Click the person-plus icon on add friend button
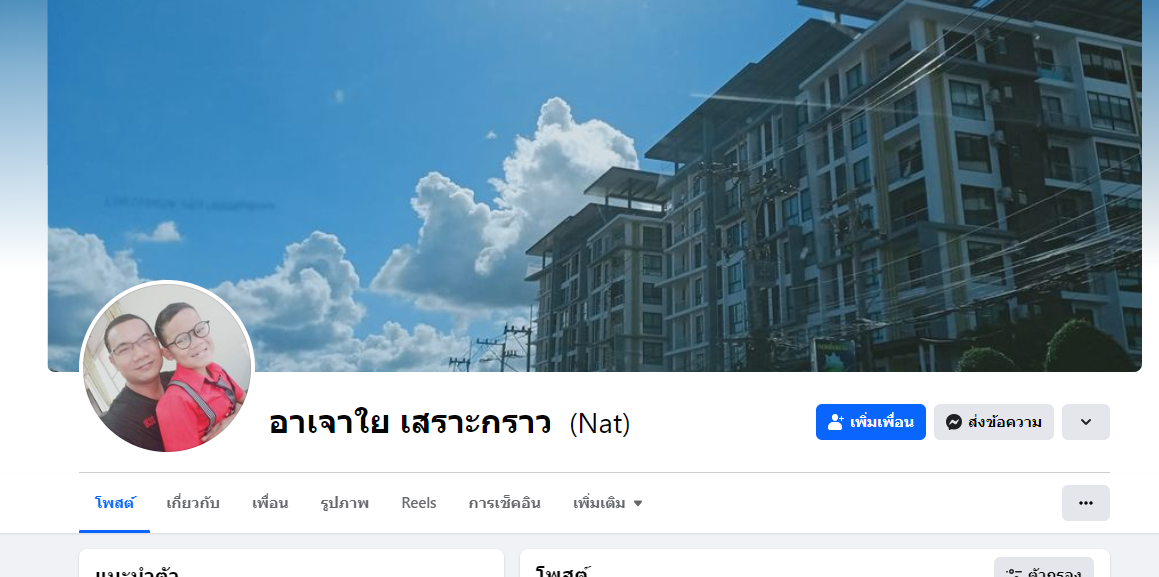 [836, 422]
